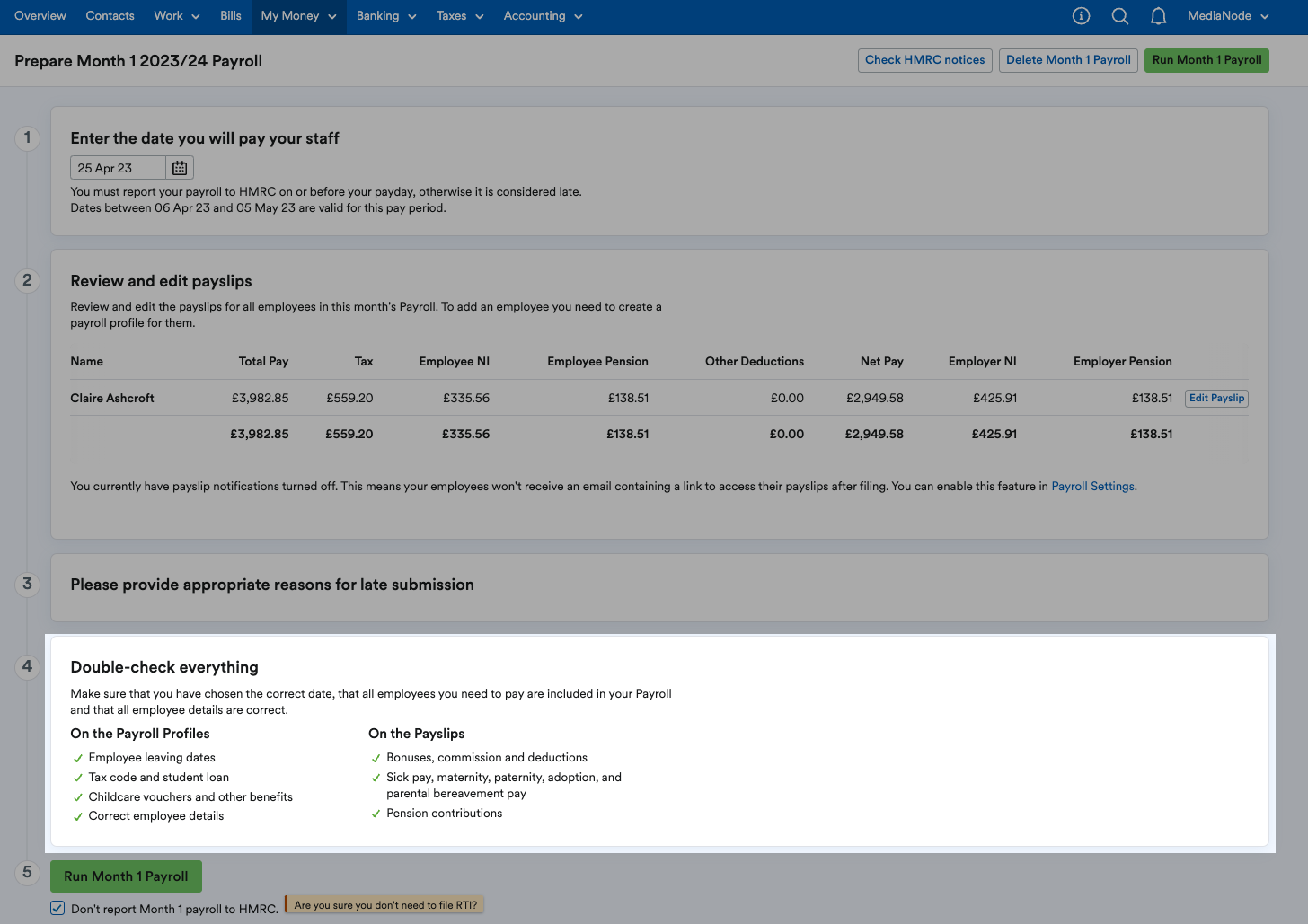Expand the Accounting dropdown
This screenshot has height=924, width=1308.
click(x=544, y=16)
